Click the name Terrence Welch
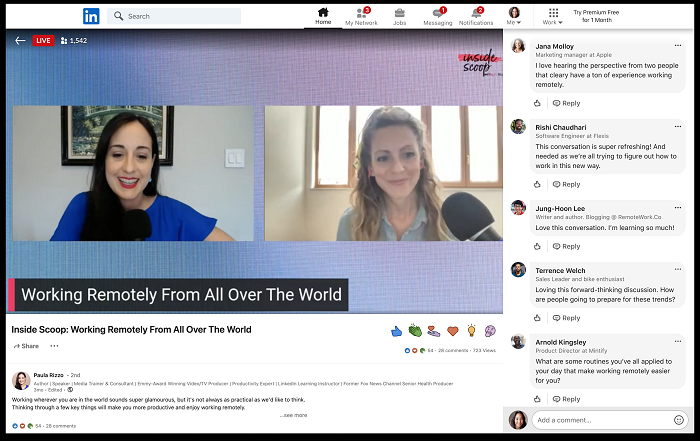The image size is (700, 441). (x=560, y=270)
